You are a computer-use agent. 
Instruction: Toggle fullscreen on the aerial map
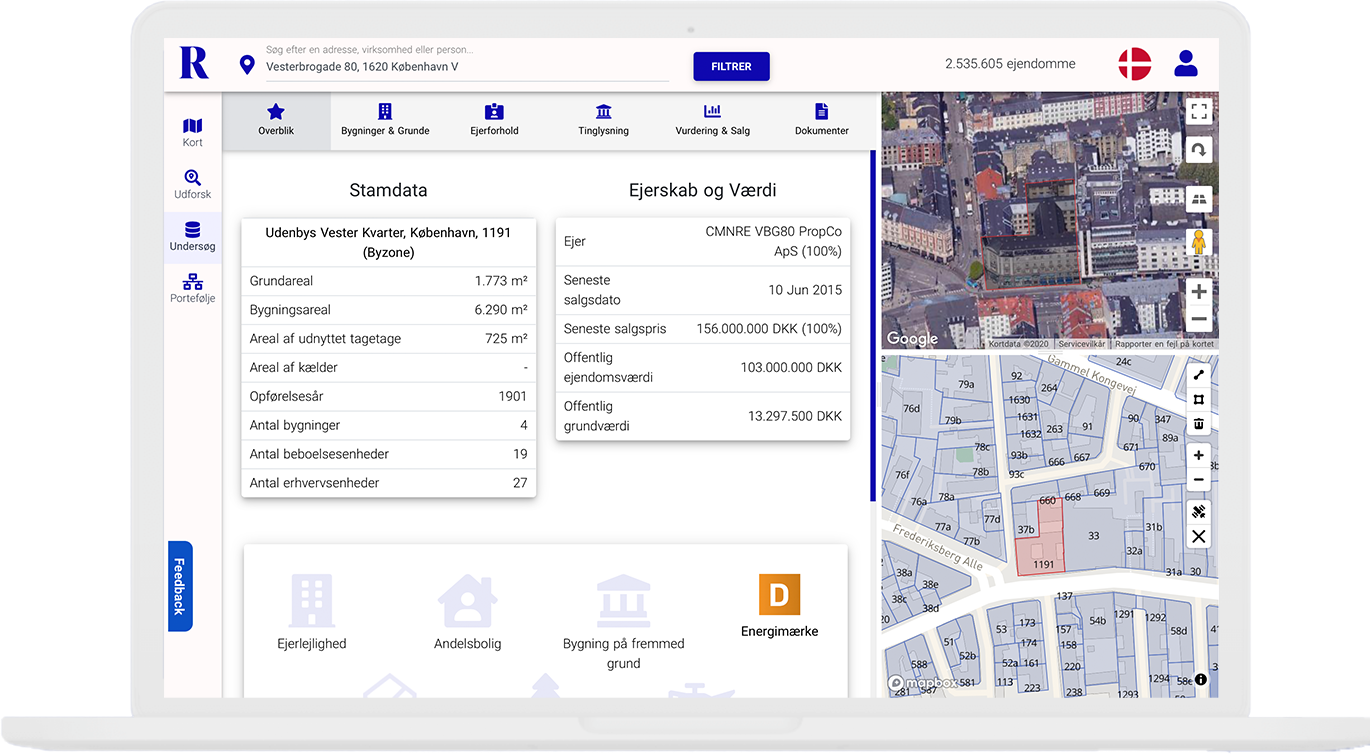pos(1199,111)
